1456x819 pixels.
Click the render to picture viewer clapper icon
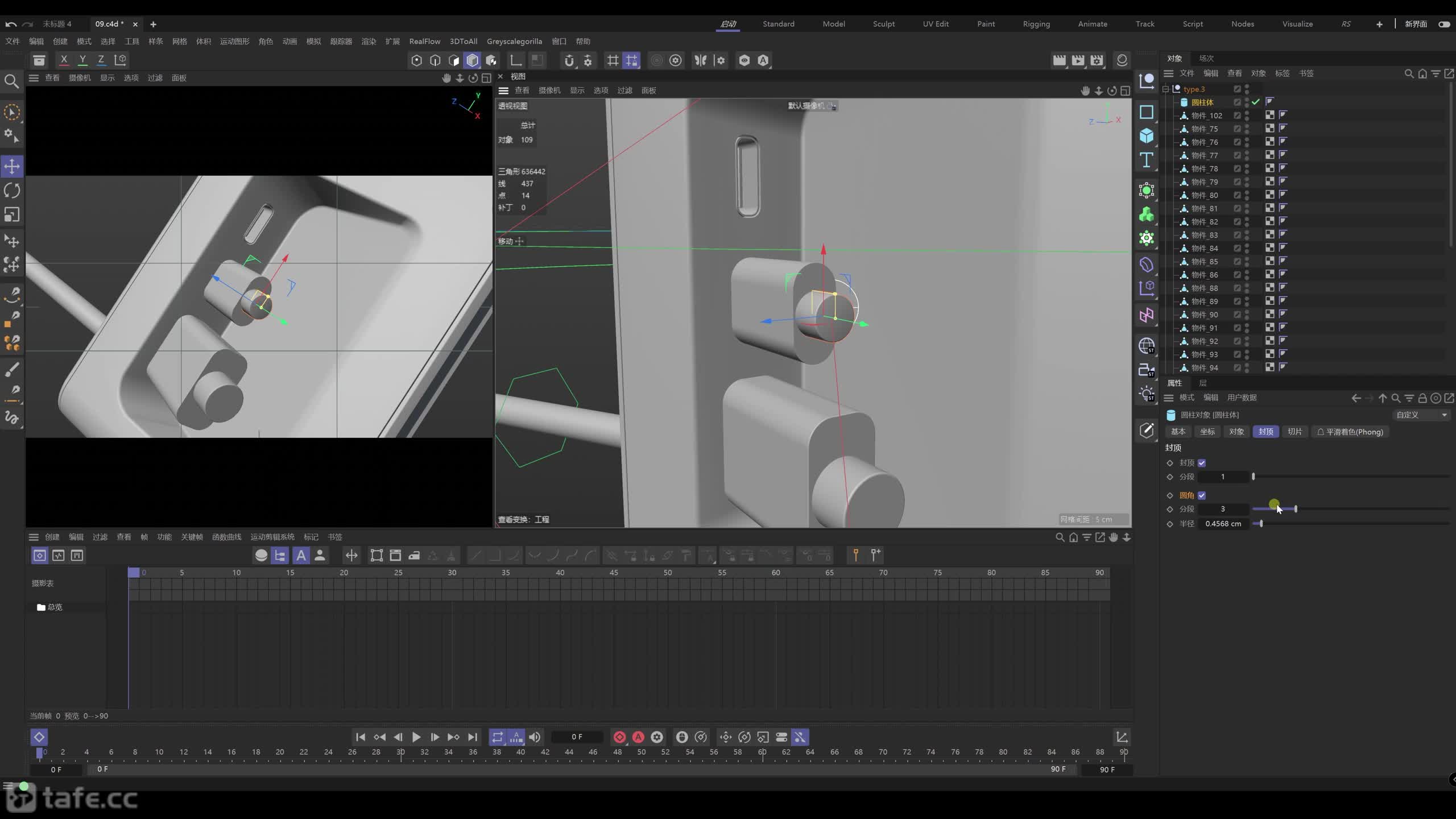pyautogui.click(x=1078, y=60)
